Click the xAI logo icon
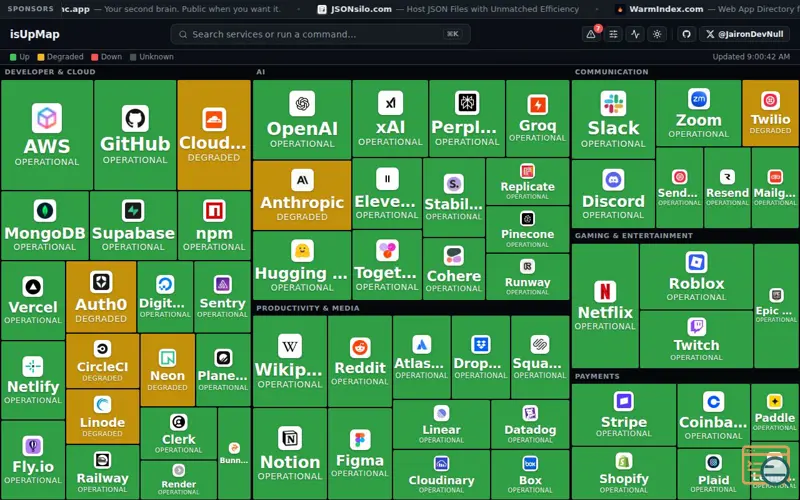This screenshot has width=800, height=500. click(390, 103)
